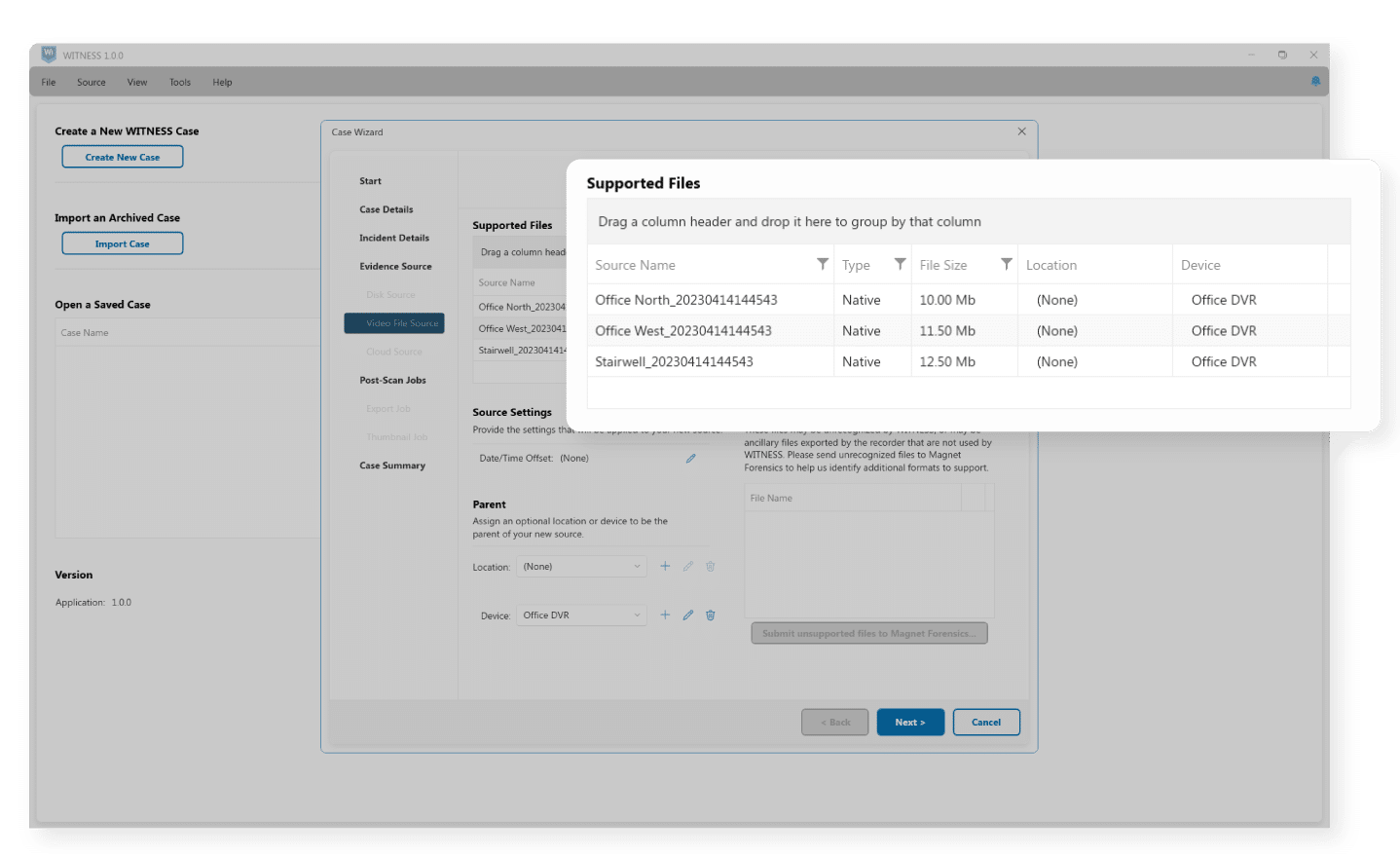Go to the Case Details wizard step
Screen dimensions: 1400x857
387,209
